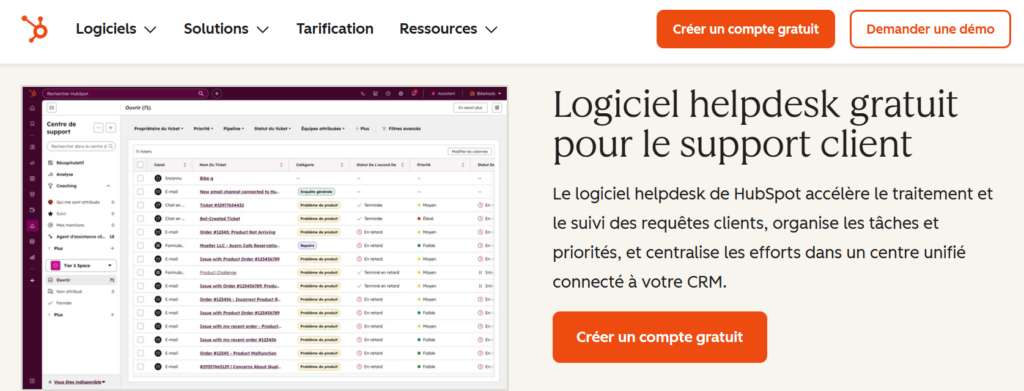Click the home icon in the purple sidebar
Image resolution: width=1024 pixels, height=391 pixels.
pyautogui.click(x=33, y=108)
